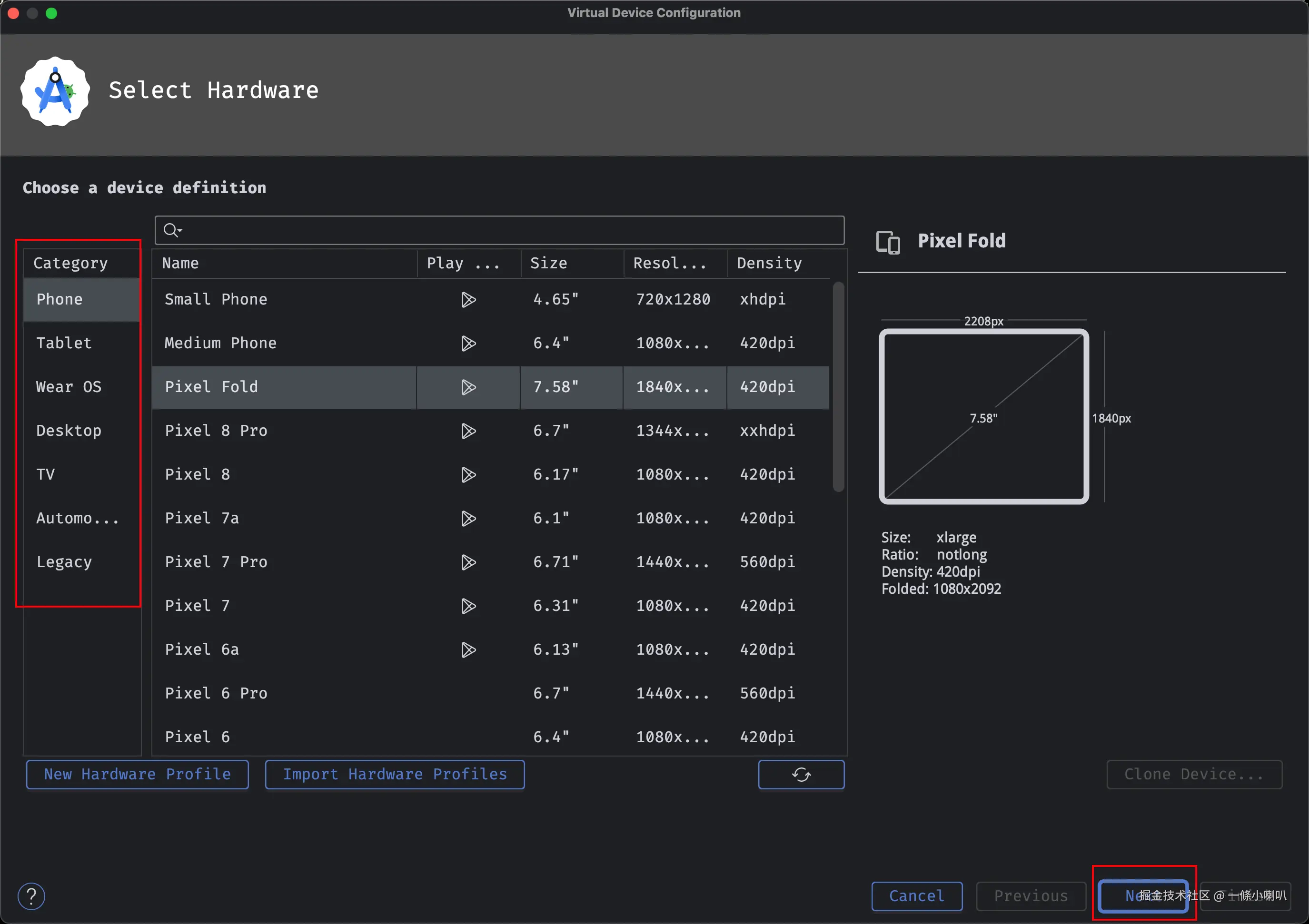Click the Play Store icon for Pixel 8 Pro
This screenshot has width=1309, height=924.
coord(468,431)
